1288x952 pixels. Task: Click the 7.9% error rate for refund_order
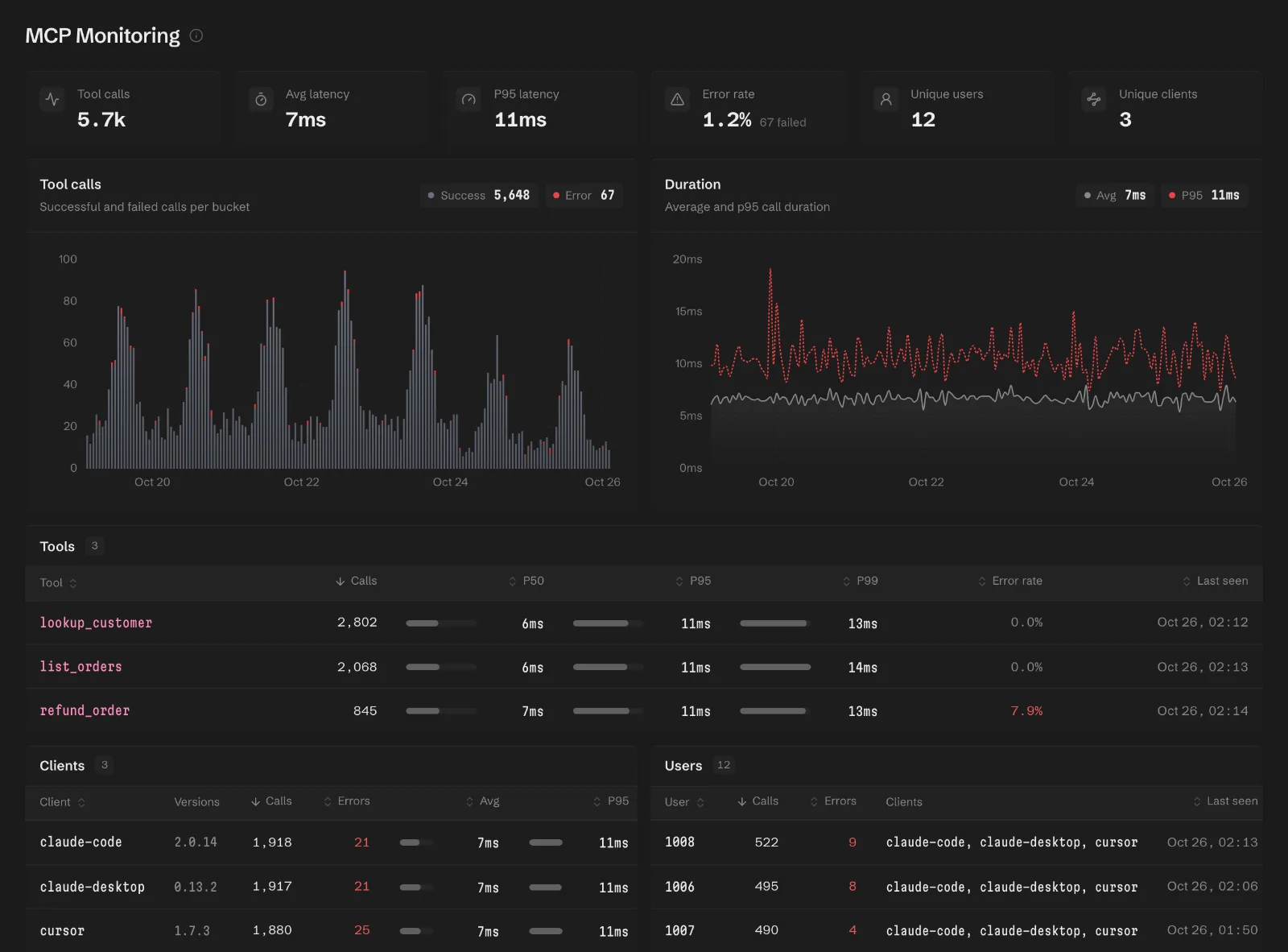click(x=1026, y=711)
